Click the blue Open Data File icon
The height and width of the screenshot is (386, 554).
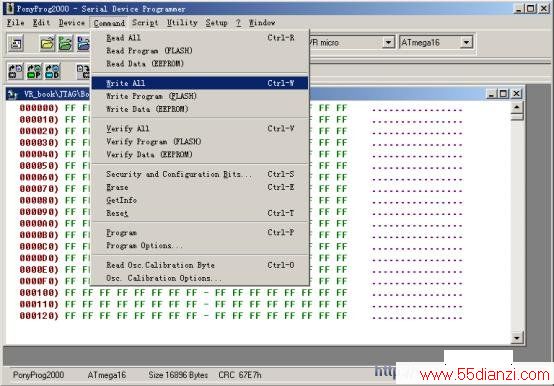(x=83, y=43)
